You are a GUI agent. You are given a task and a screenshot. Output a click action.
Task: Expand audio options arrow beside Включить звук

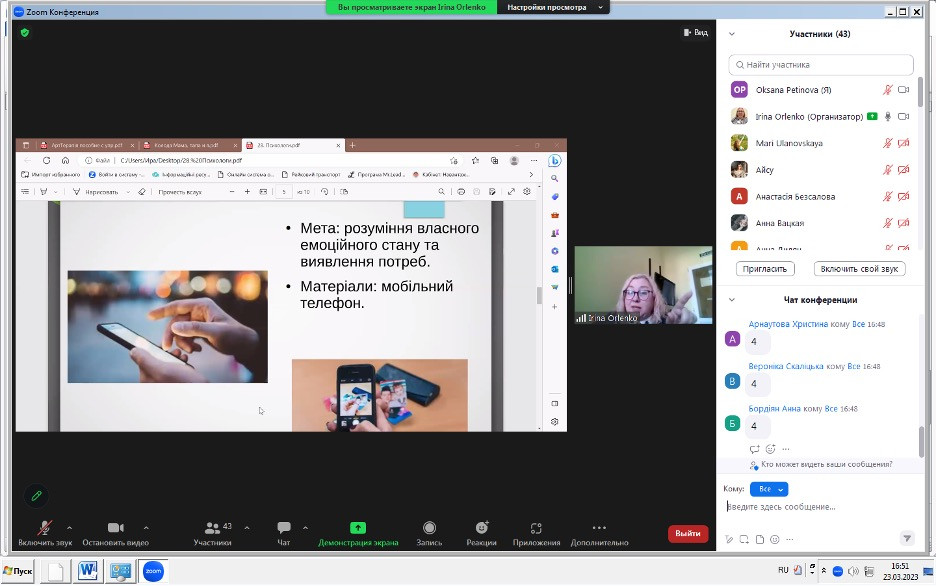tap(69, 528)
